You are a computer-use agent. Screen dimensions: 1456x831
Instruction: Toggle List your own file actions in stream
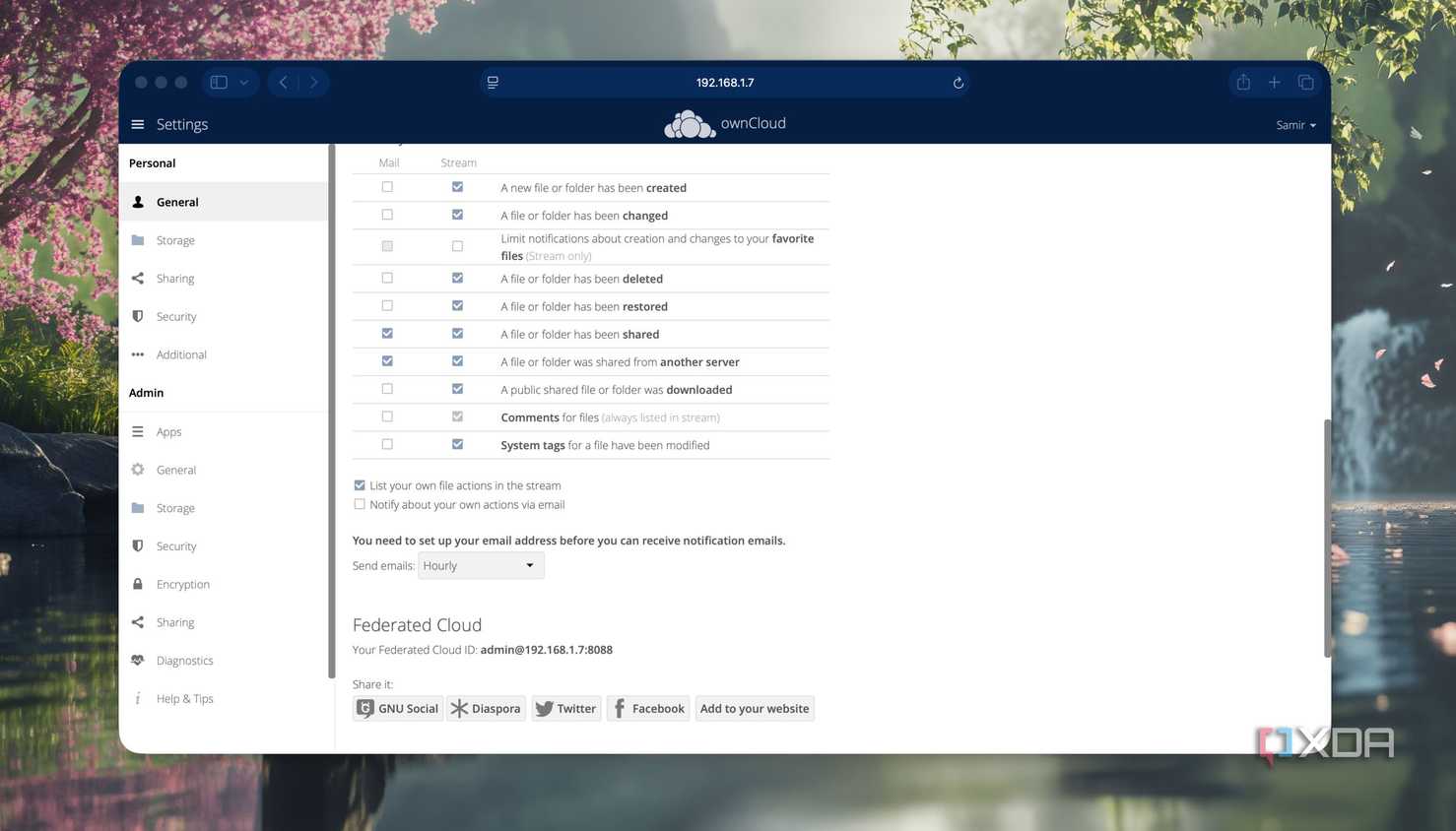click(360, 485)
